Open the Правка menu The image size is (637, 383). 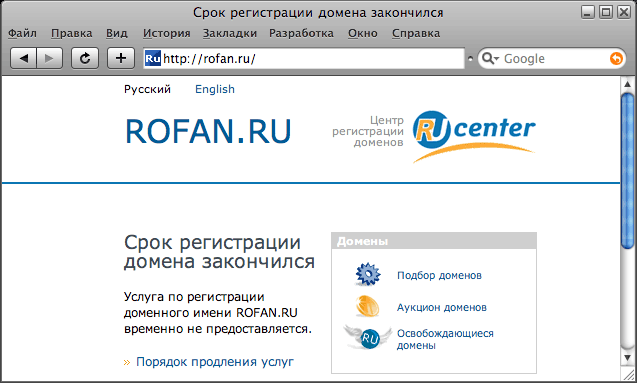coord(72,33)
